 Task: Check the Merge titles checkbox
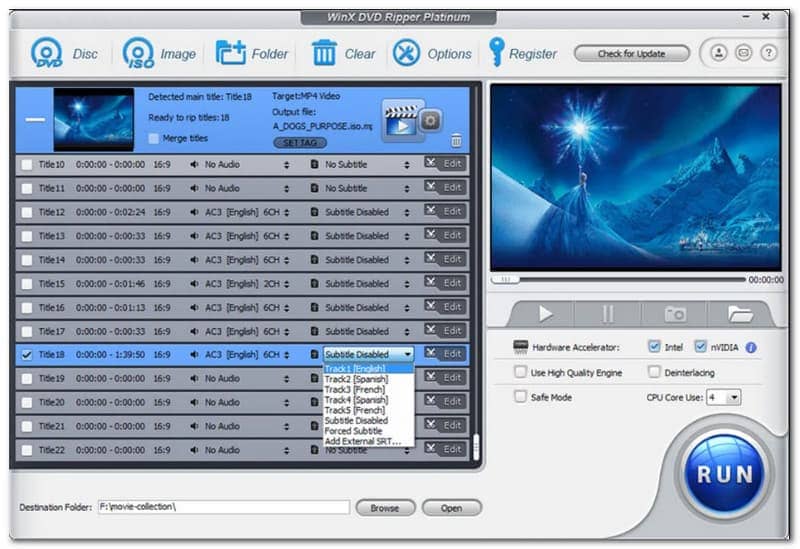point(153,138)
